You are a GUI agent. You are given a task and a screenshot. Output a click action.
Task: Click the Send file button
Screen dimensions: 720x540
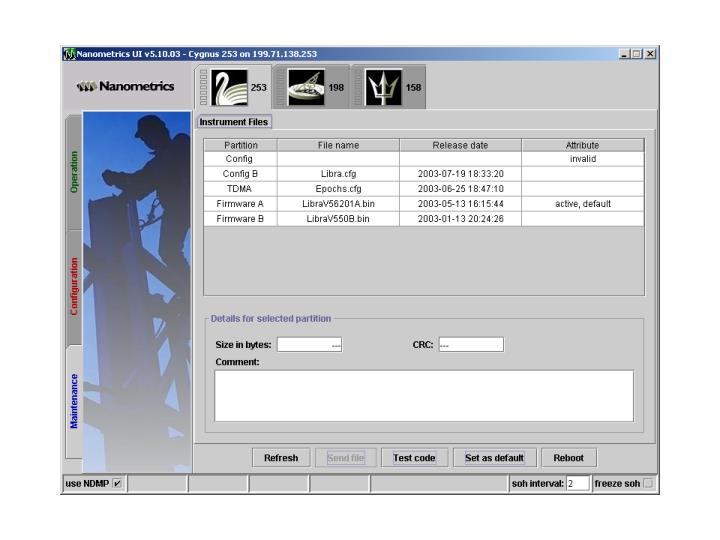346,458
